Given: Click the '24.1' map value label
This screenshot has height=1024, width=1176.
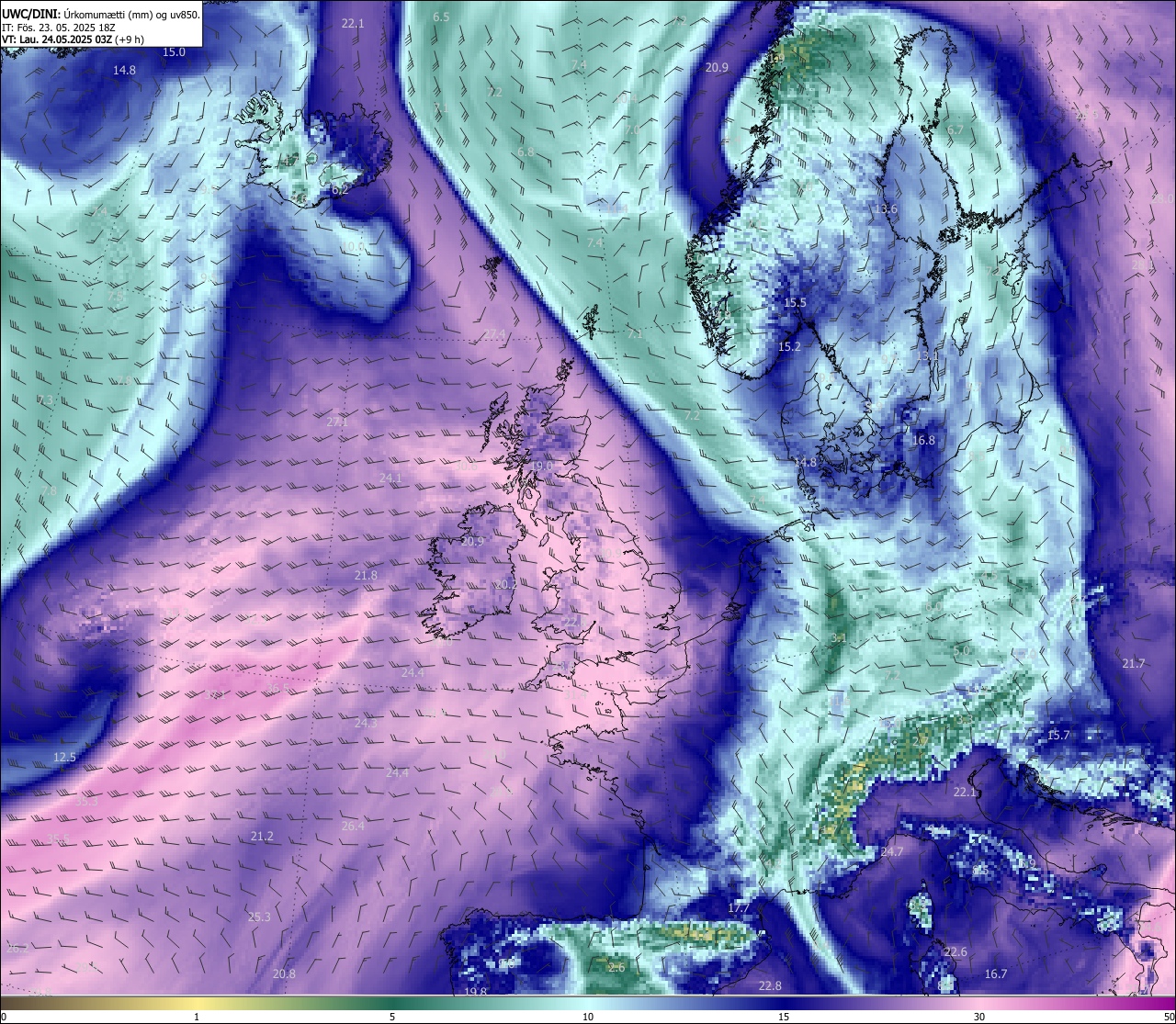Looking at the screenshot, I should coord(390,478).
